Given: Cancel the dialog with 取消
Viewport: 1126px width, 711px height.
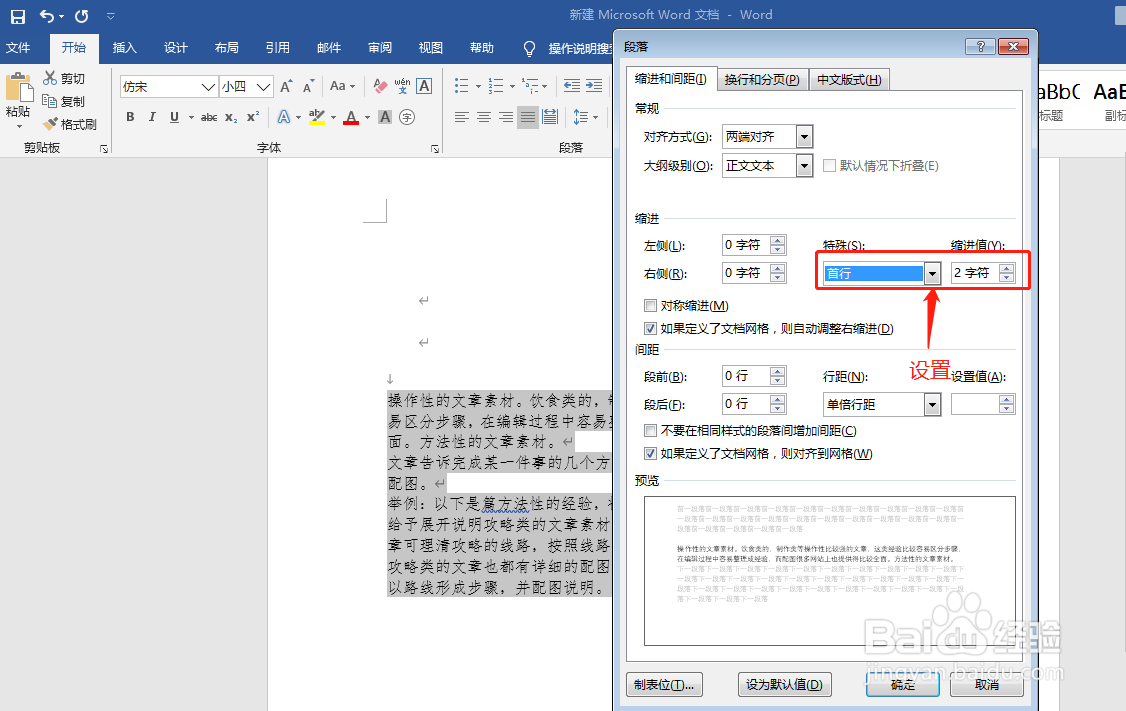Looking at the screenshot, I should (x=987, y=685).
